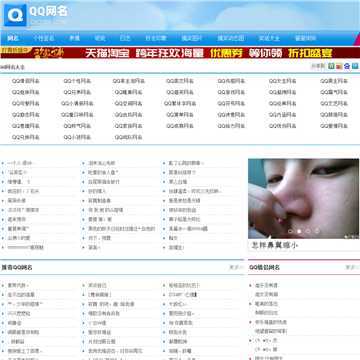Click the QQ网名 site logo icon
360x360 pixels.
[15, 15]
